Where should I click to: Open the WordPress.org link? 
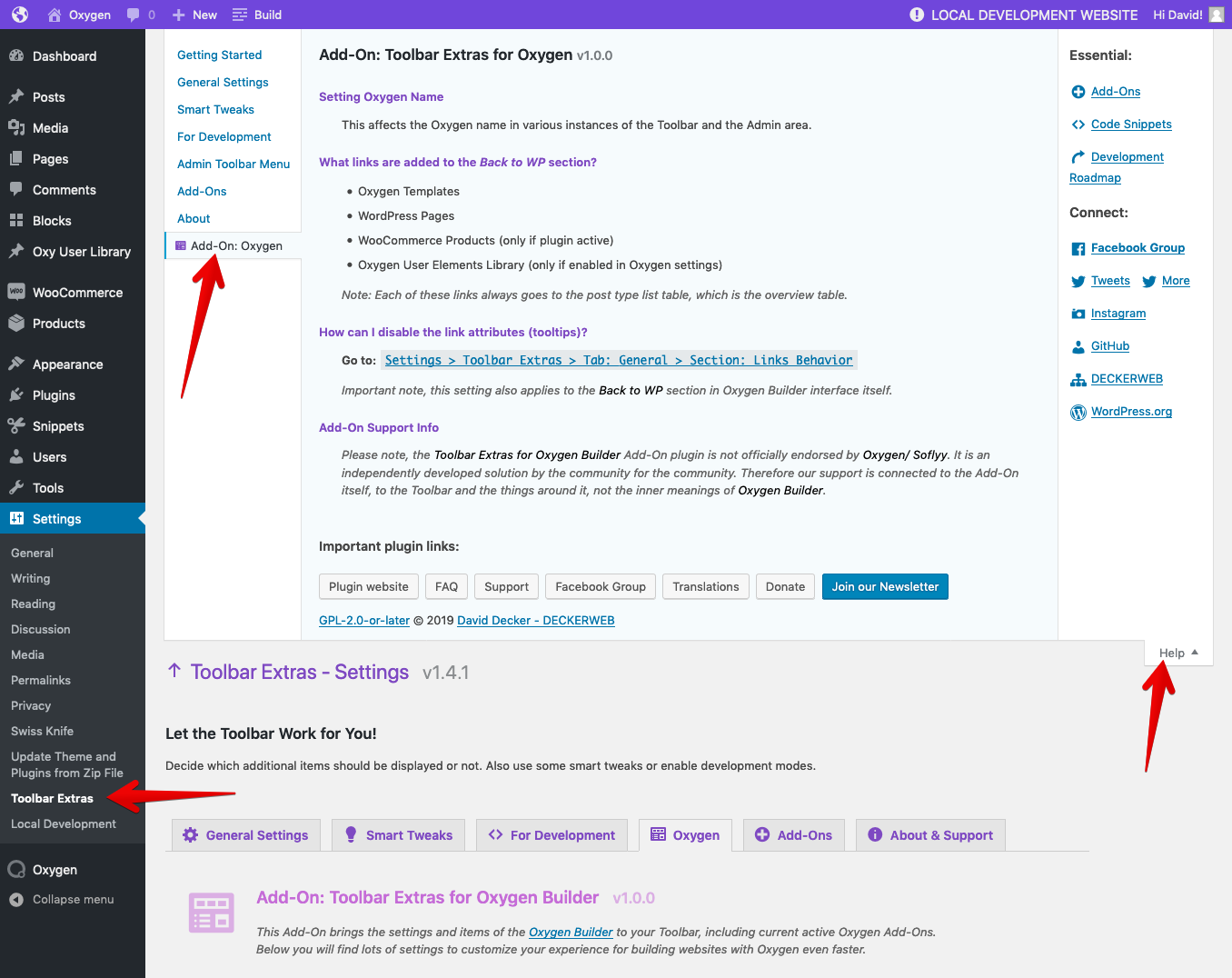[1131, 411]
